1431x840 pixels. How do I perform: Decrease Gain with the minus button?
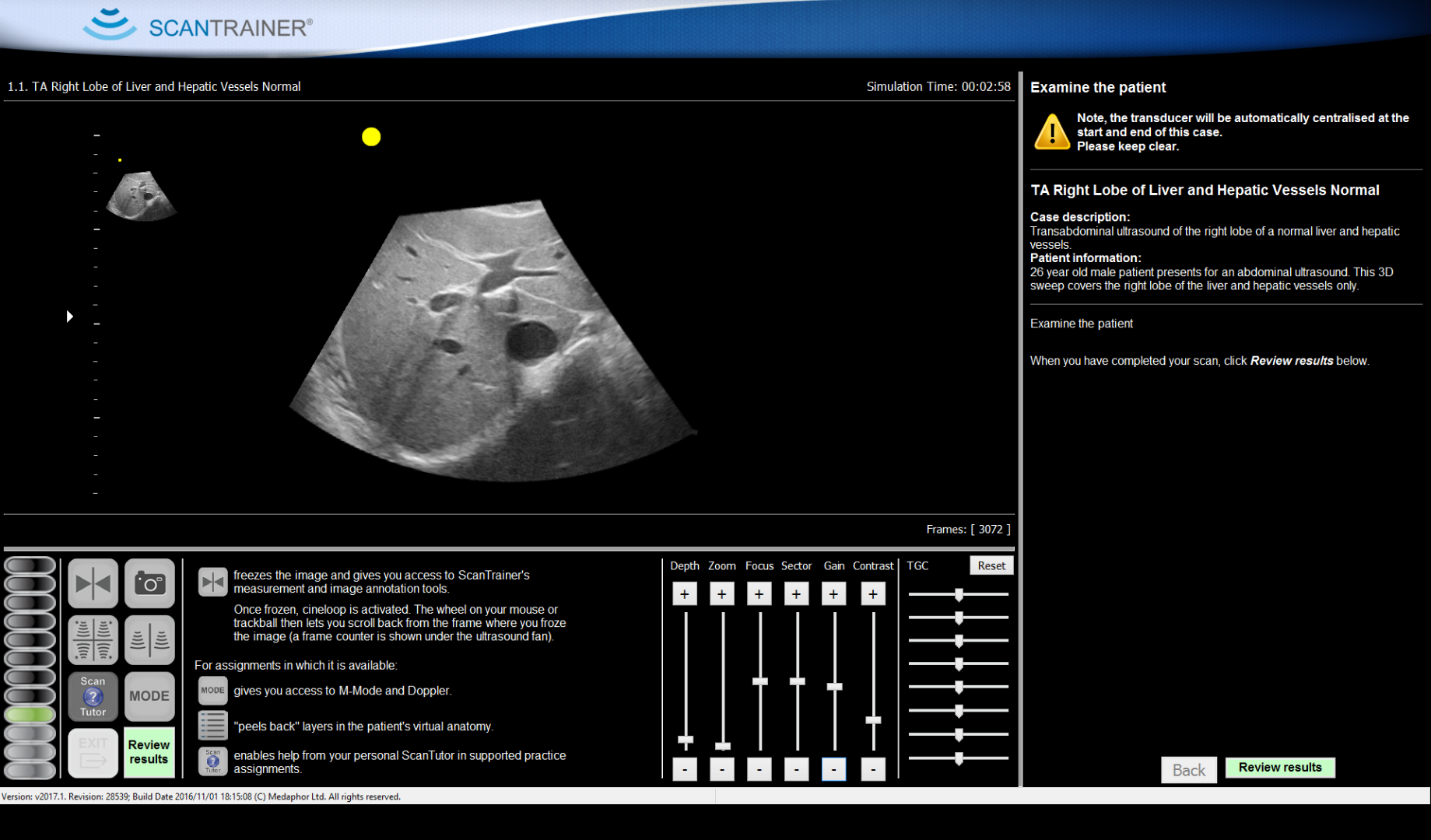[834, 769]
